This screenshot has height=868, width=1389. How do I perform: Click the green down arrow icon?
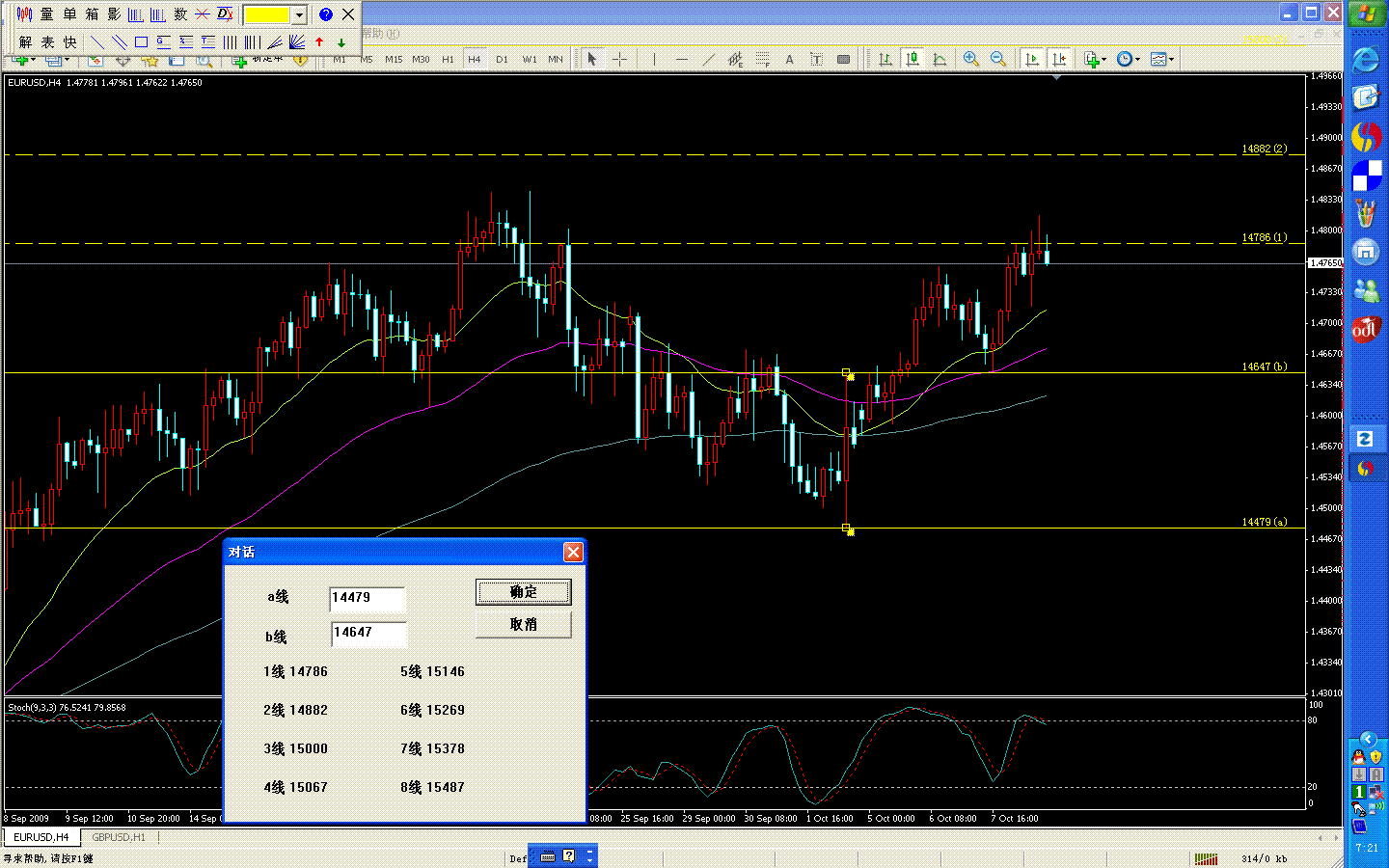pyautogui.click(x=341, y=42)
